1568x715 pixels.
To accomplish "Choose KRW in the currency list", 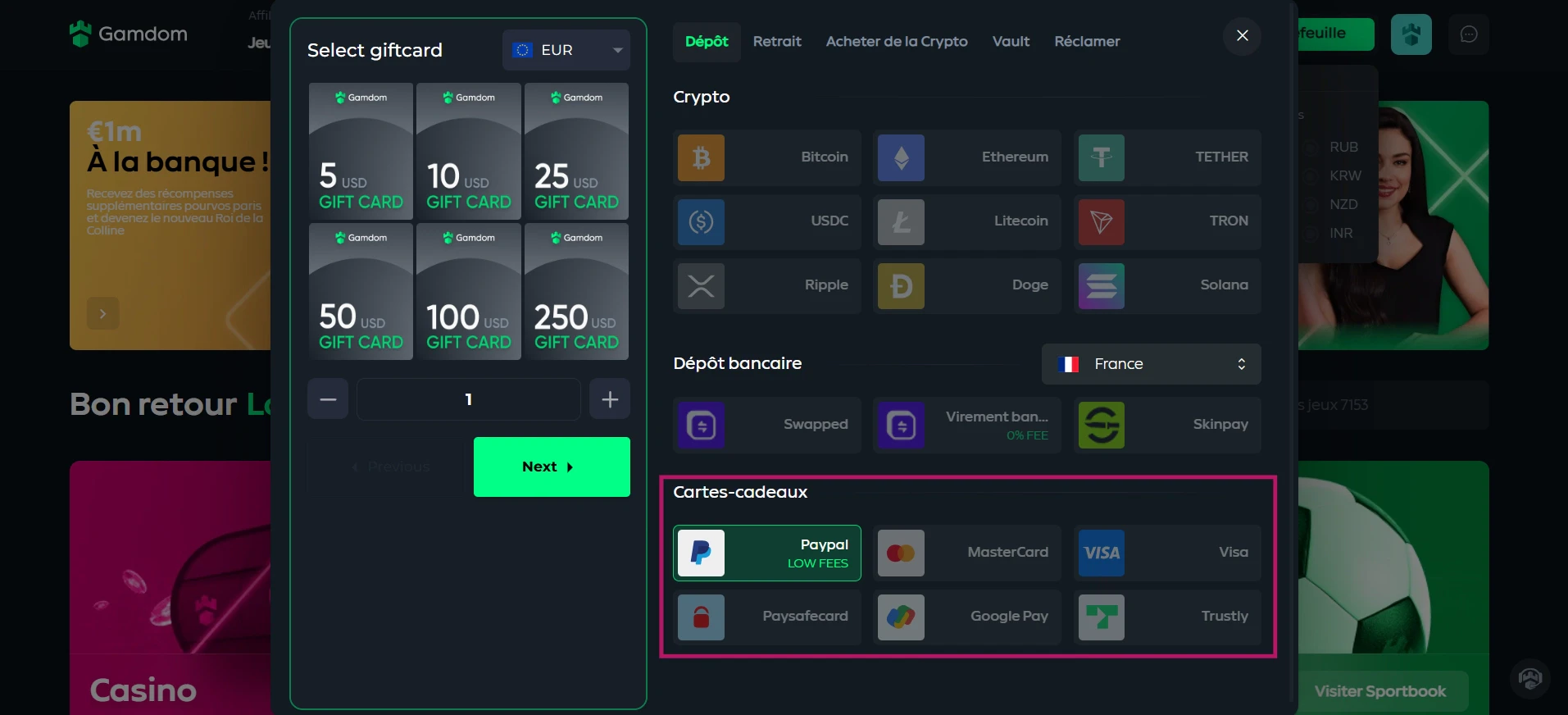I will click(1345, 175).
